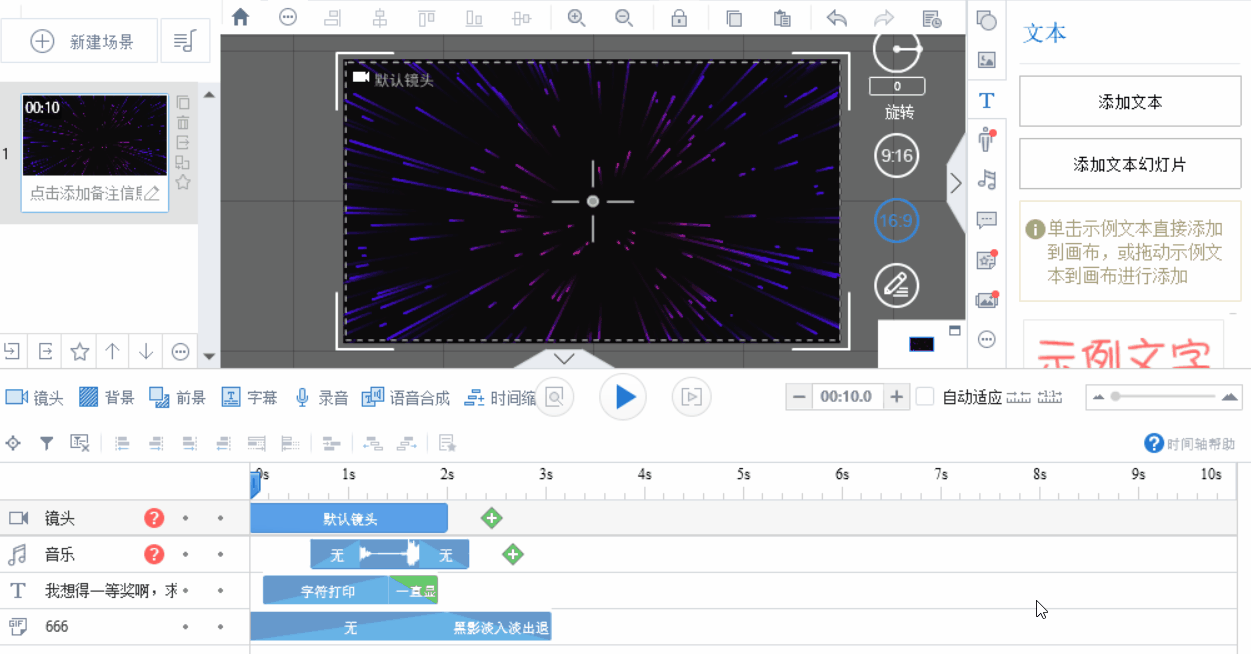Lock the selected object
Screen dimensions: 1251x654
click(x=679, y=17)
